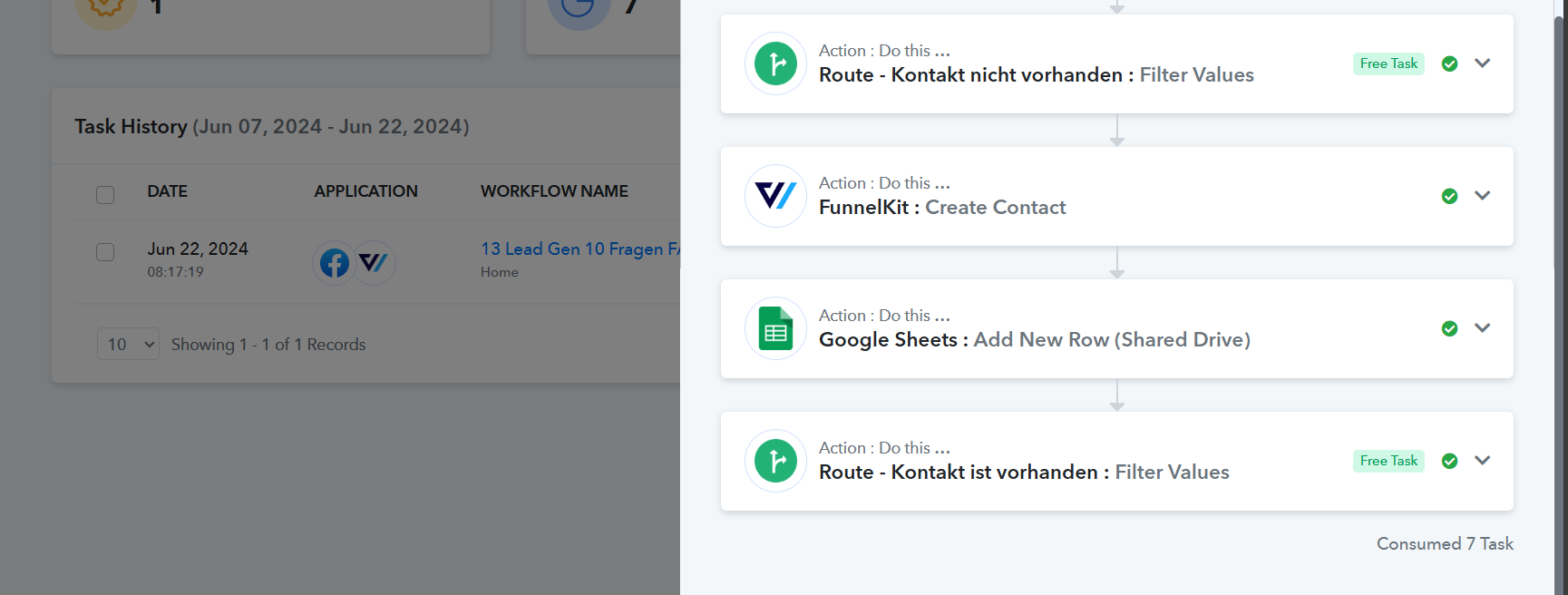Open the 13 Lead Gen 10 Fragen workflow link

(580, 249)
